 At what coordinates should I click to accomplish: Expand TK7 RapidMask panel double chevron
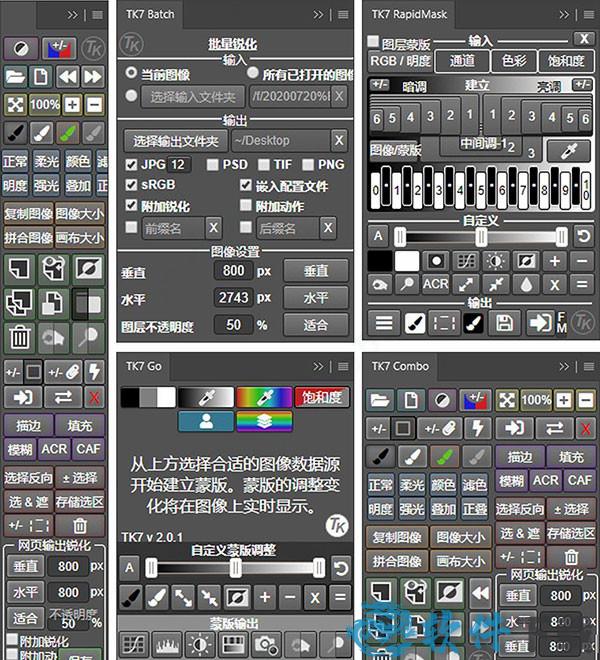tap(564, 15)
